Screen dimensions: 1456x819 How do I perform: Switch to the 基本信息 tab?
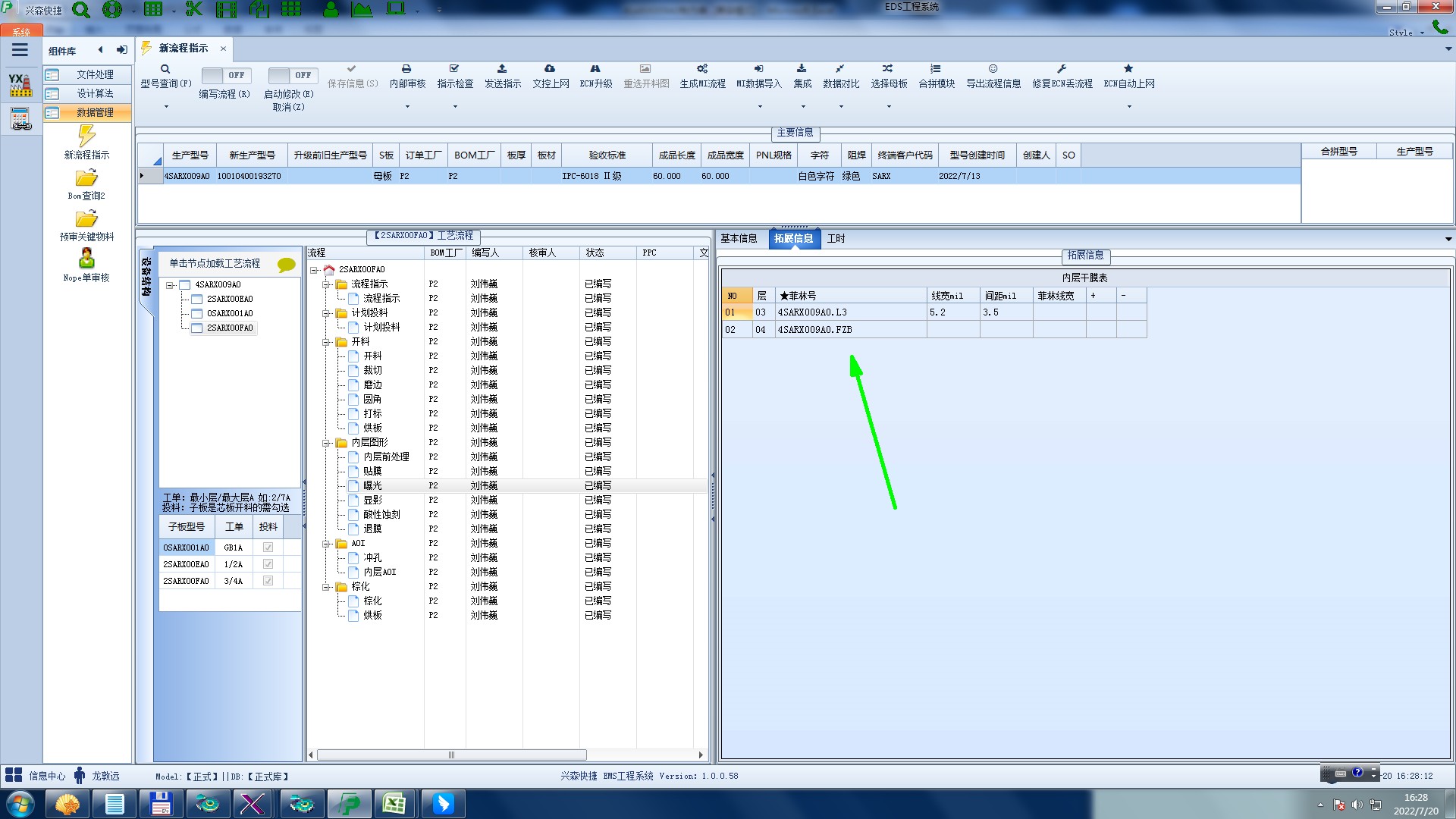point(738,238)
